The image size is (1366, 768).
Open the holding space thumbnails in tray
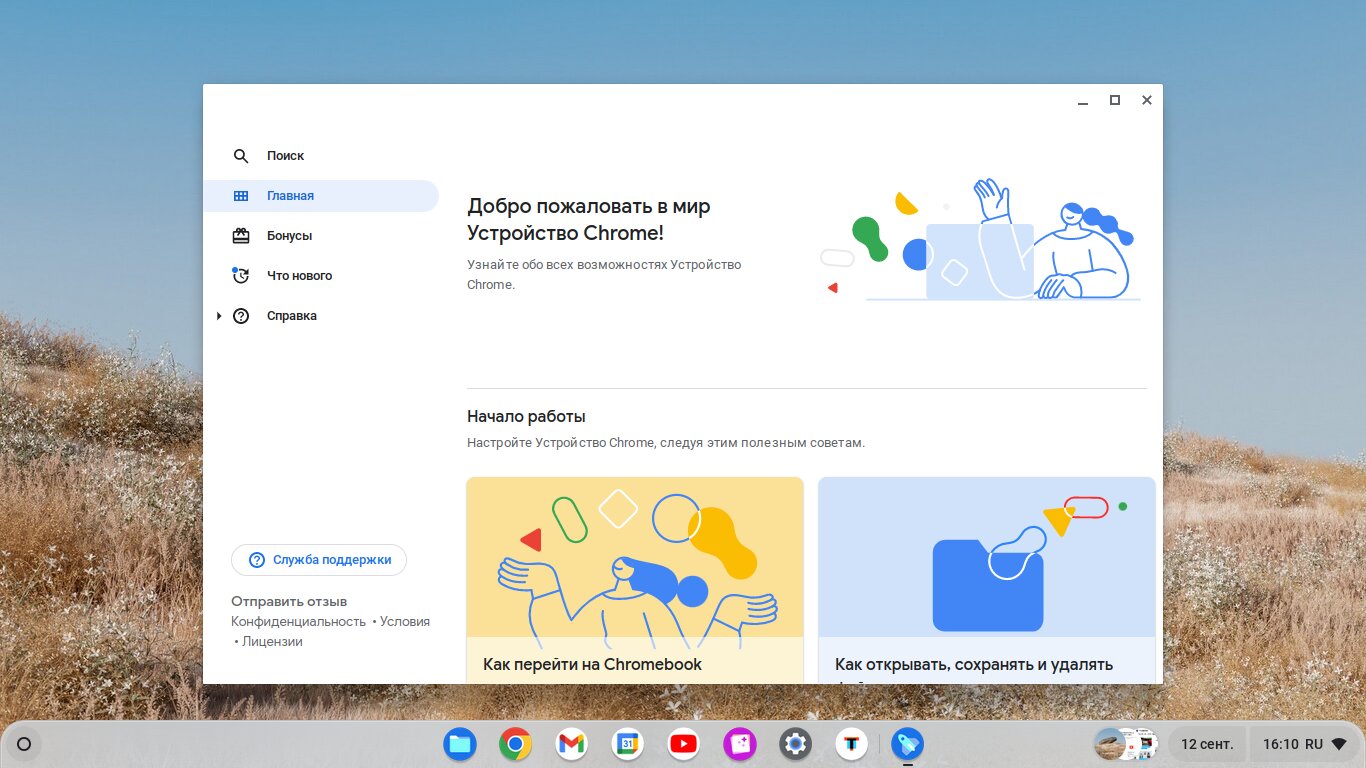[1126, 744]
